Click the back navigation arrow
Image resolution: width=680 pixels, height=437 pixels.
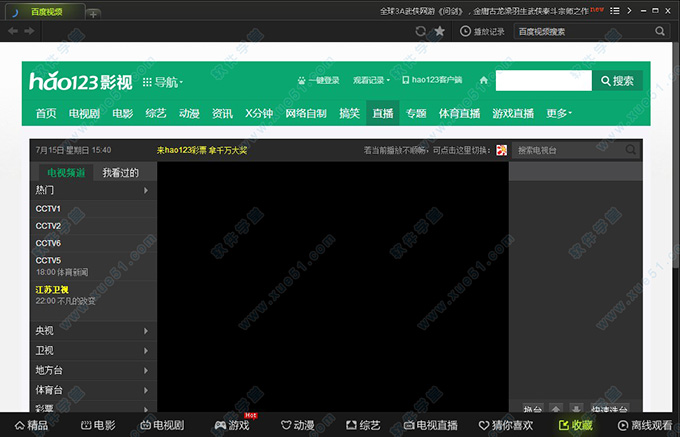click(13, 31)
